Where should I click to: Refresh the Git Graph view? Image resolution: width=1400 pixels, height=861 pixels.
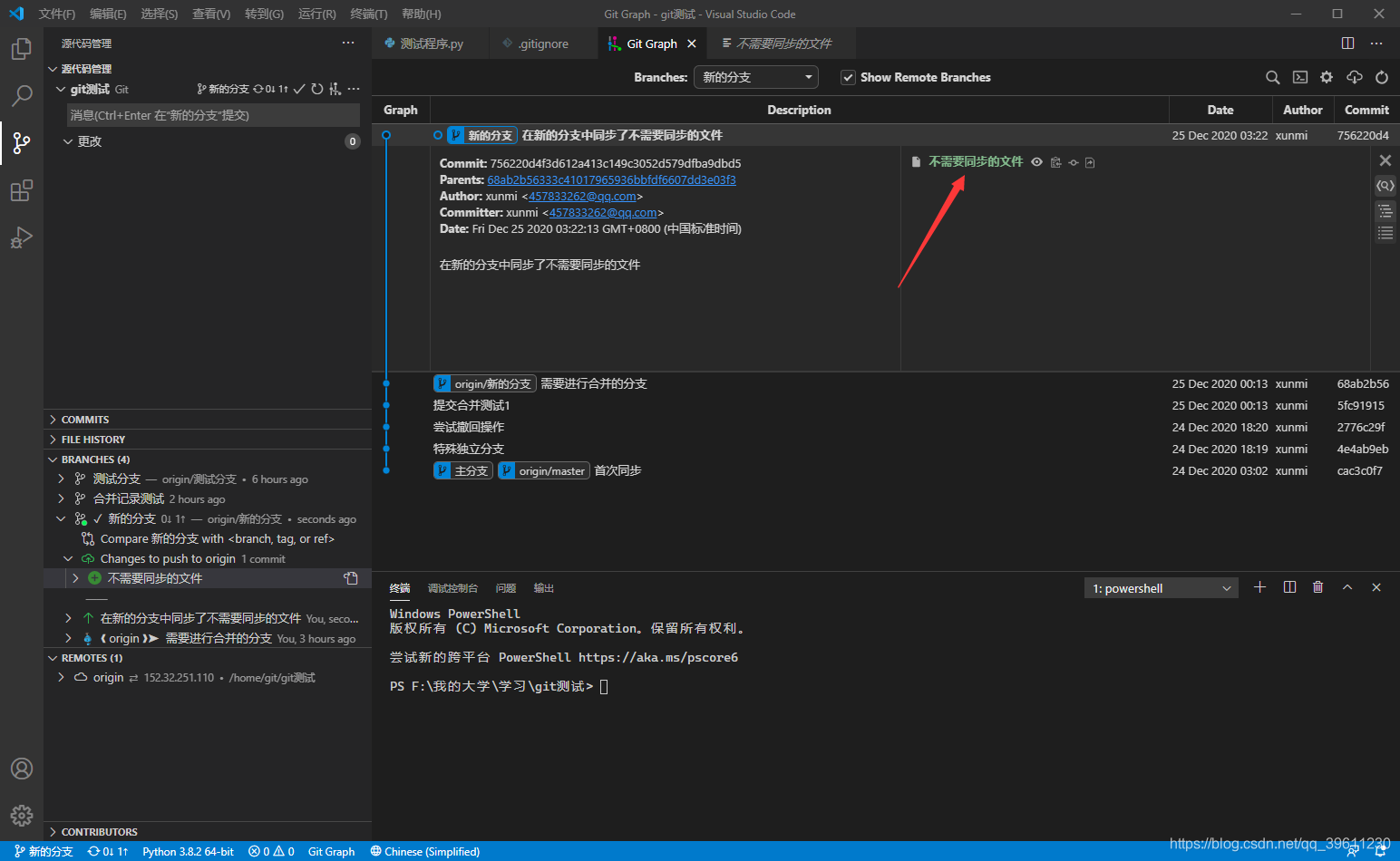pyautogui.click(x=1381, y=77)
